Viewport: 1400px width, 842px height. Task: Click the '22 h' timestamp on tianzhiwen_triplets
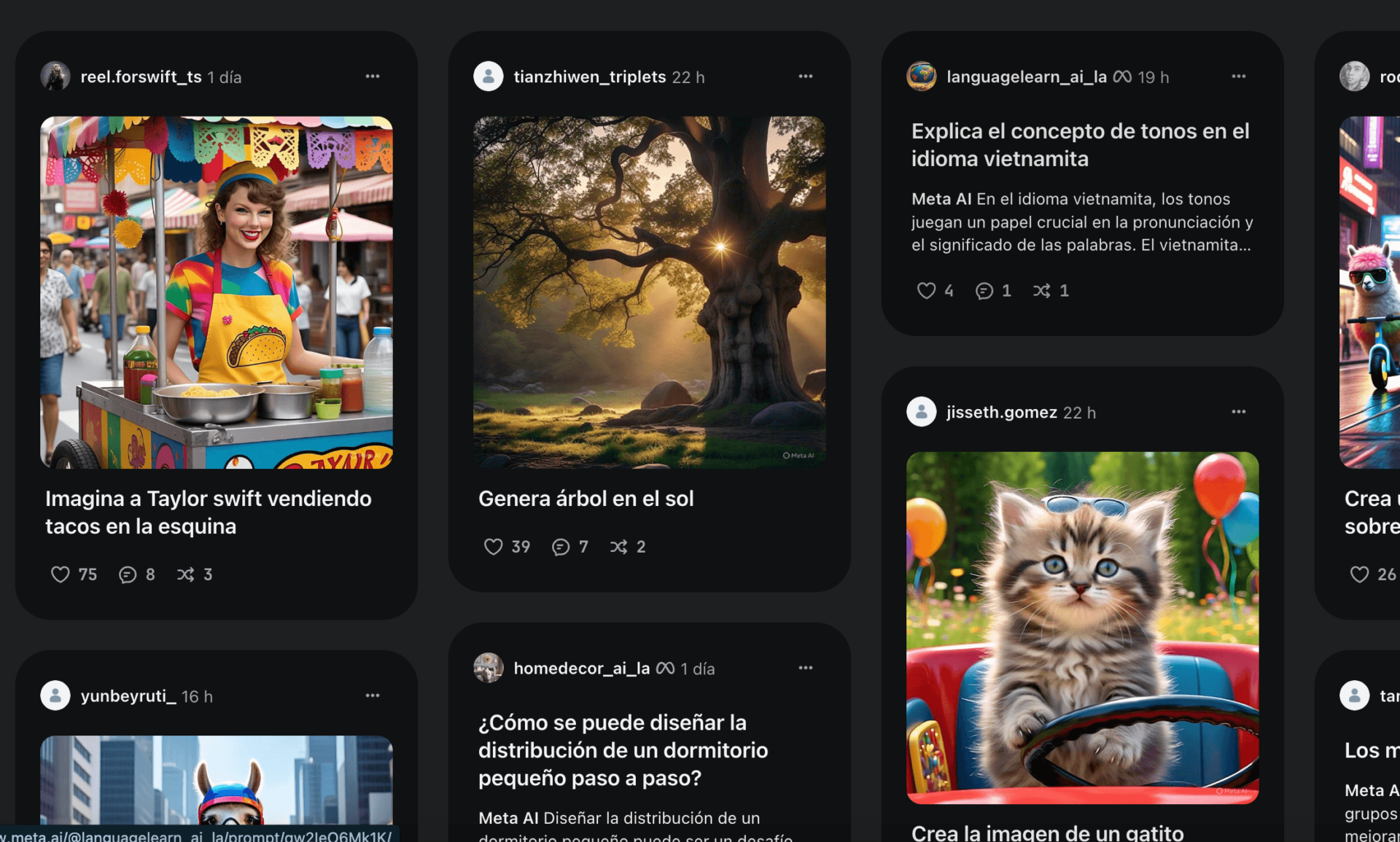[688, 77]
